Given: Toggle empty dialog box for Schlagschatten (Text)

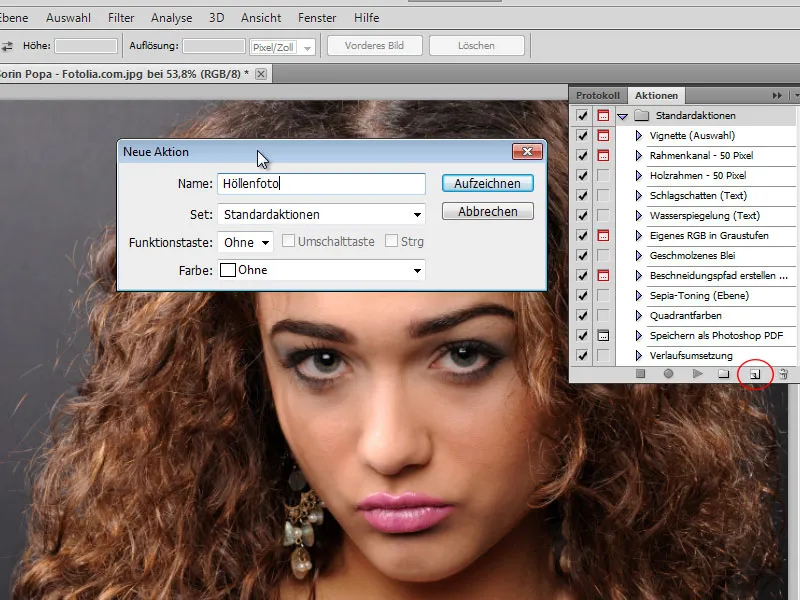Looking at the screenshot, I should point(603,195).
